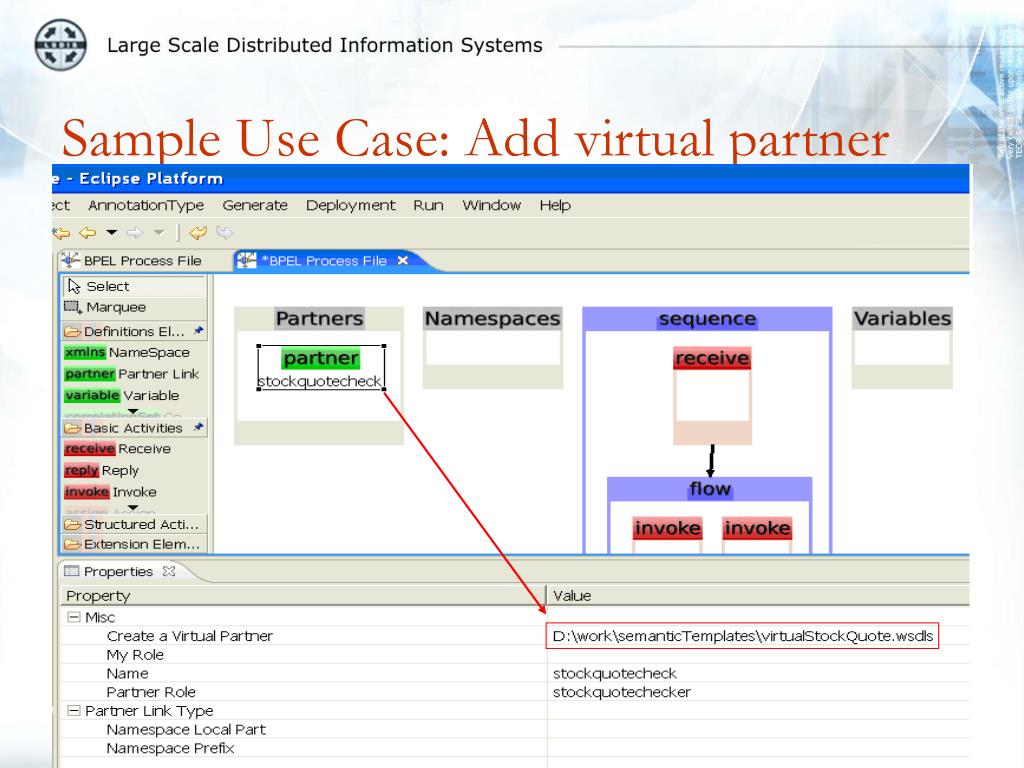Pick the reply Reply activity item
The width and height of the screenshot is (1024, 768).
click(x=102, y=470)
